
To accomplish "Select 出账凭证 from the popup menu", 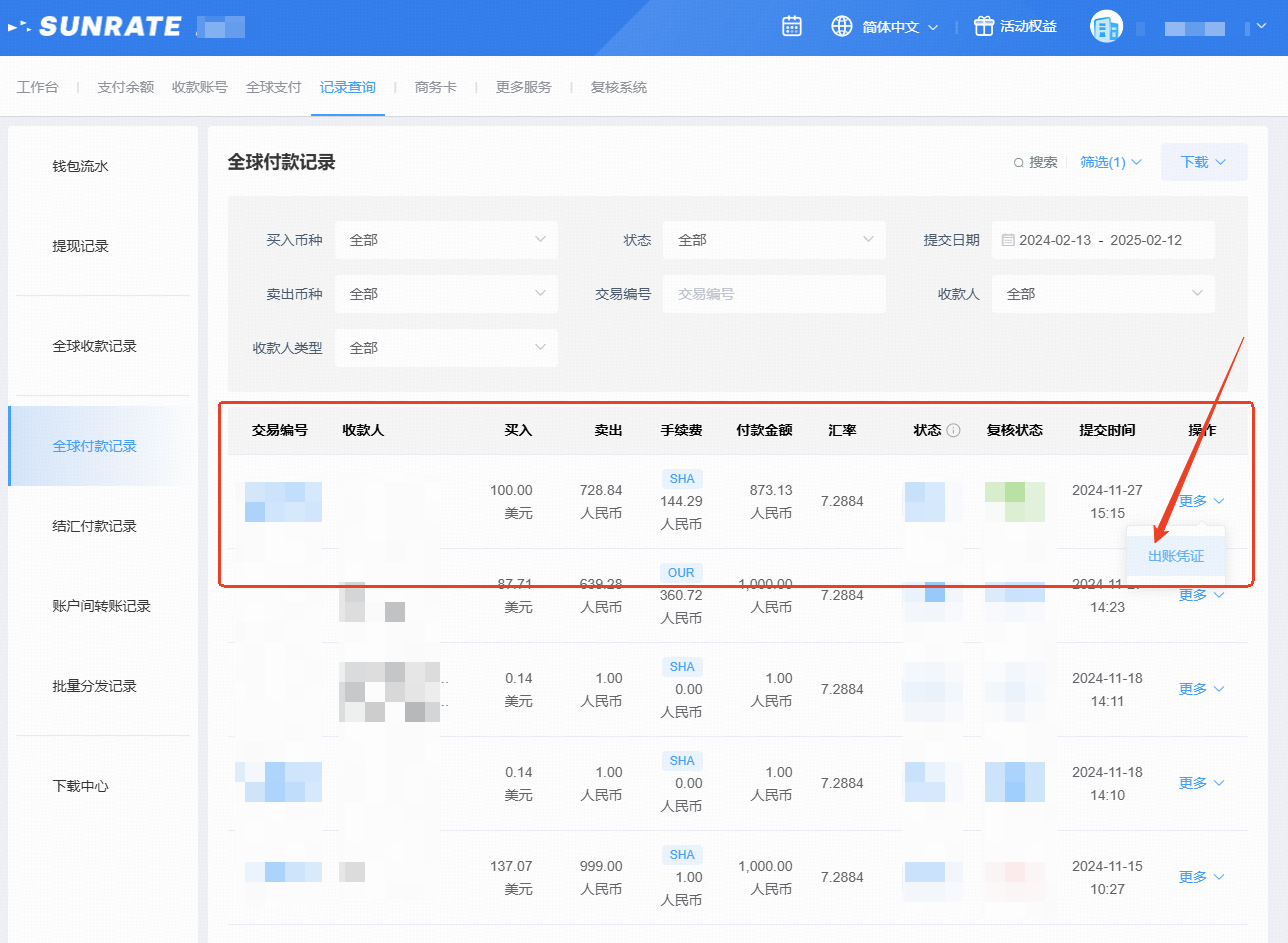I will [x=1175, y=557].
